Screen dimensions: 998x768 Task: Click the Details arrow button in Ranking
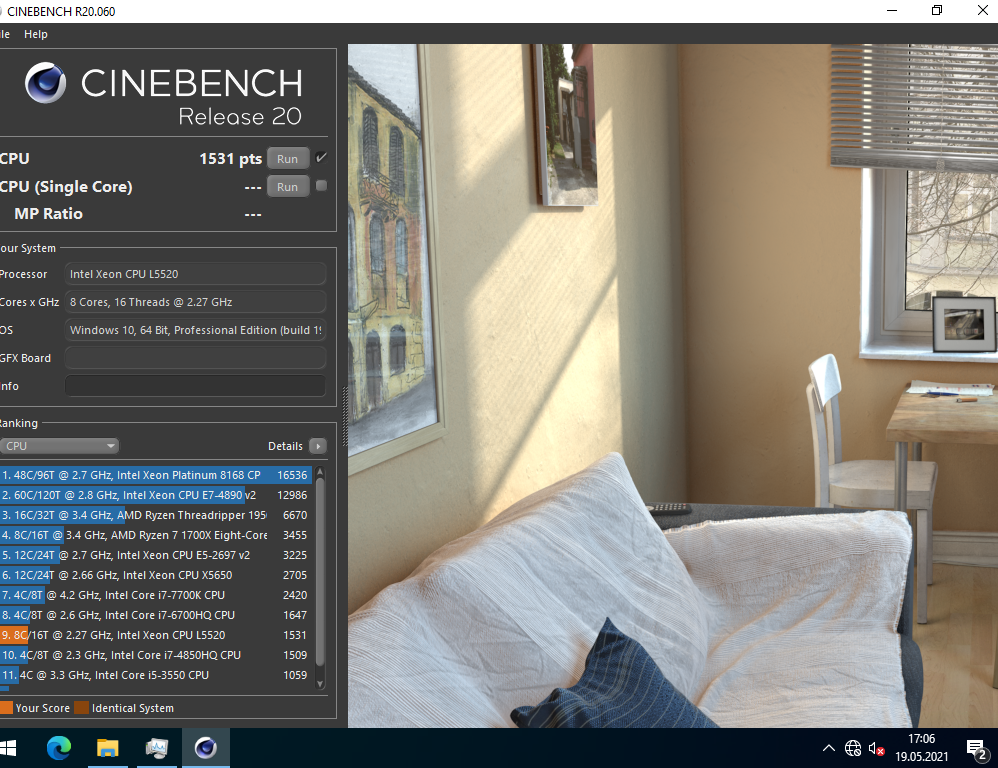click(318, 446)
